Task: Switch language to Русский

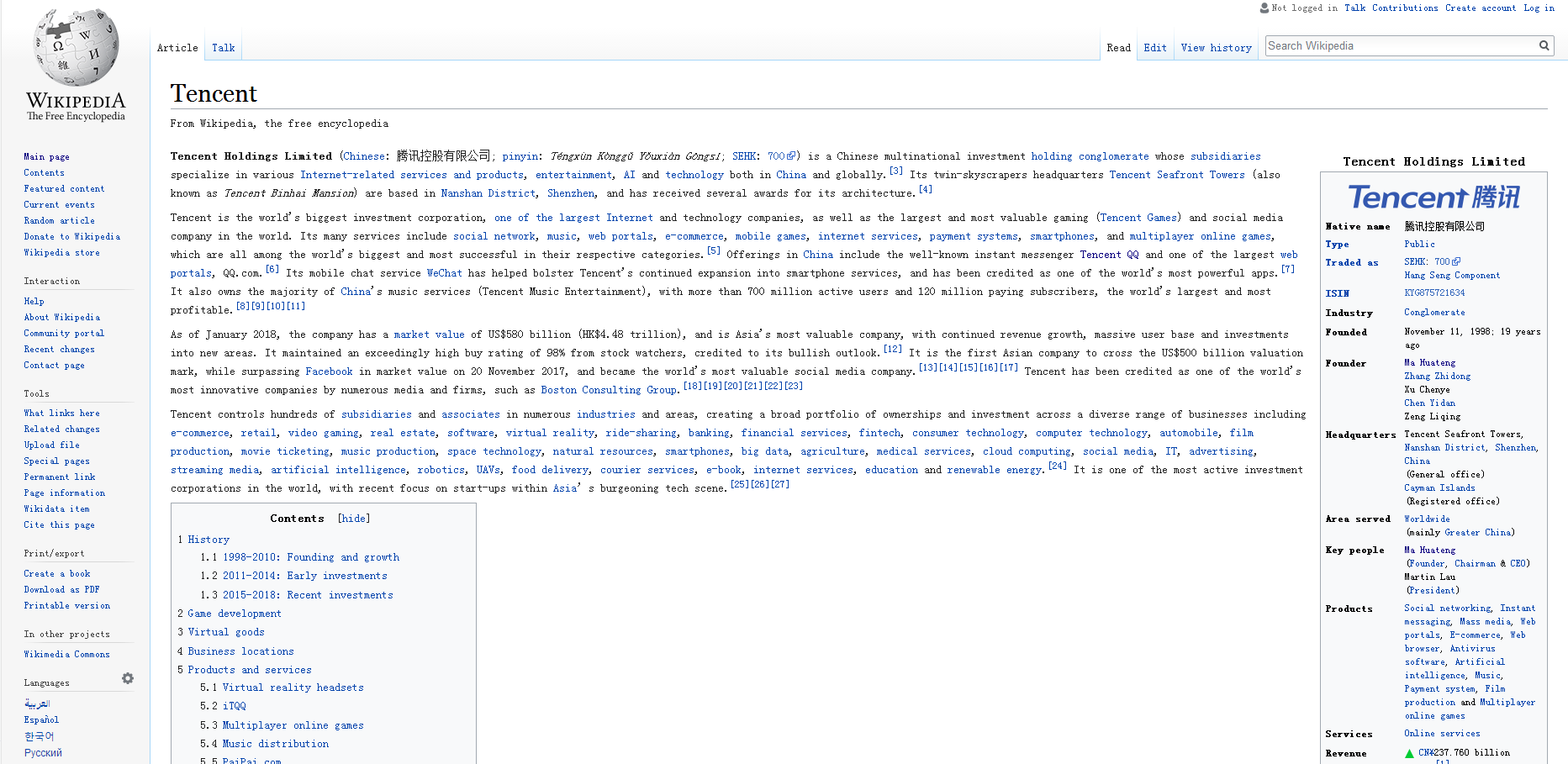Action: [x=43, y=752]
